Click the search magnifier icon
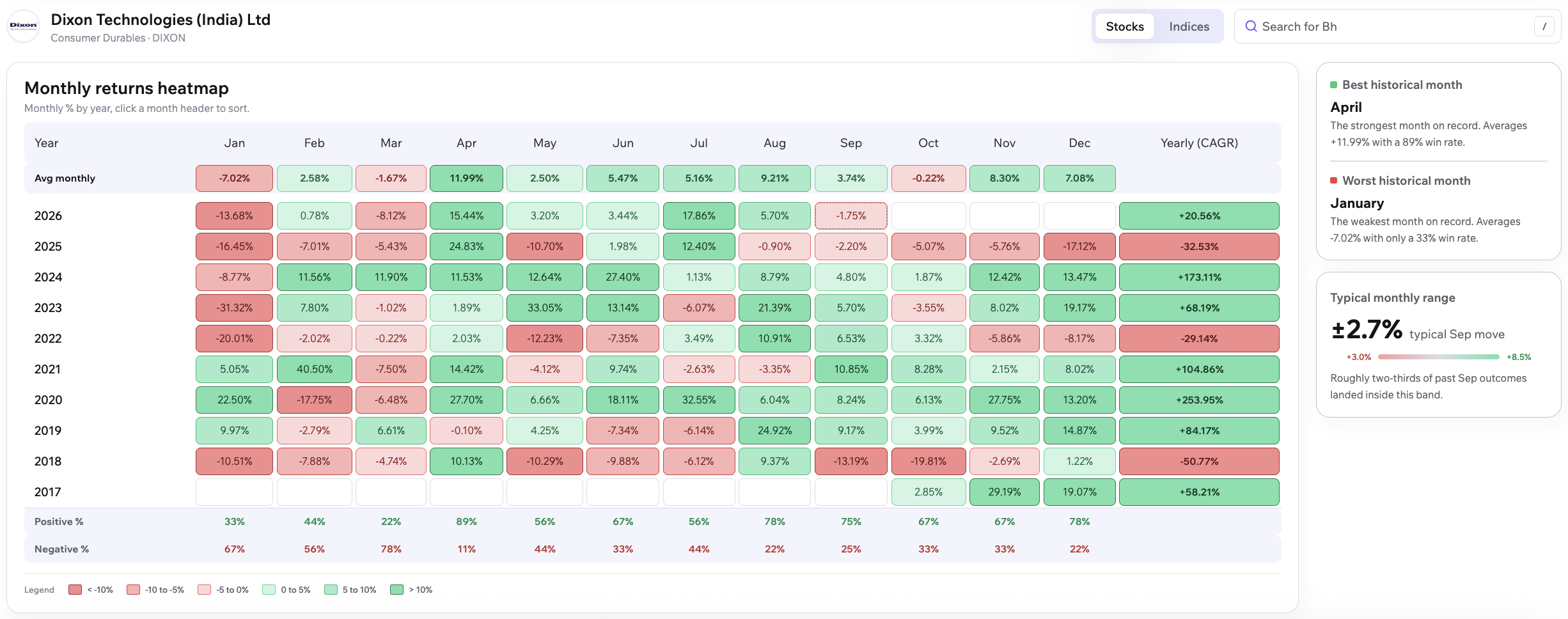The width and height of the screenshot is (1568, 619). 1251,26
